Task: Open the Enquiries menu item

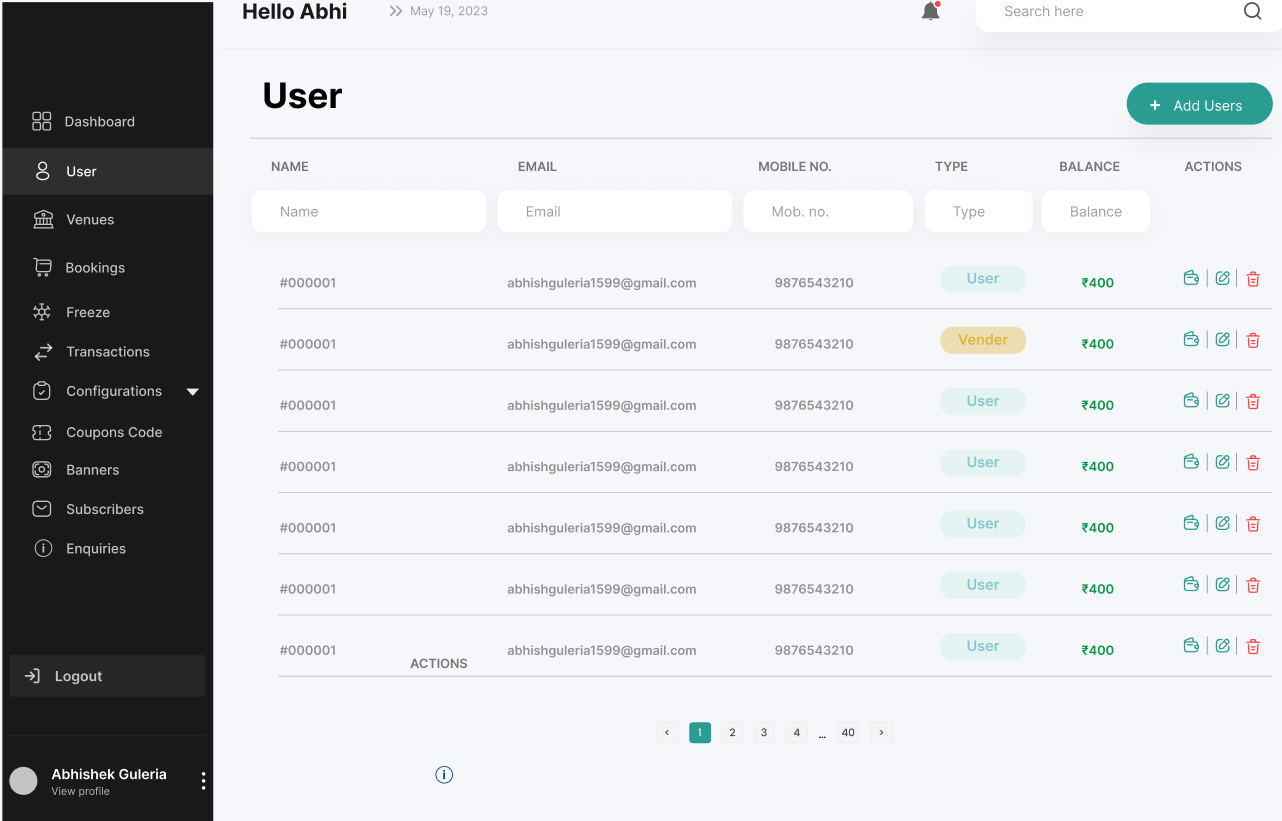Action: click(96, 548)
